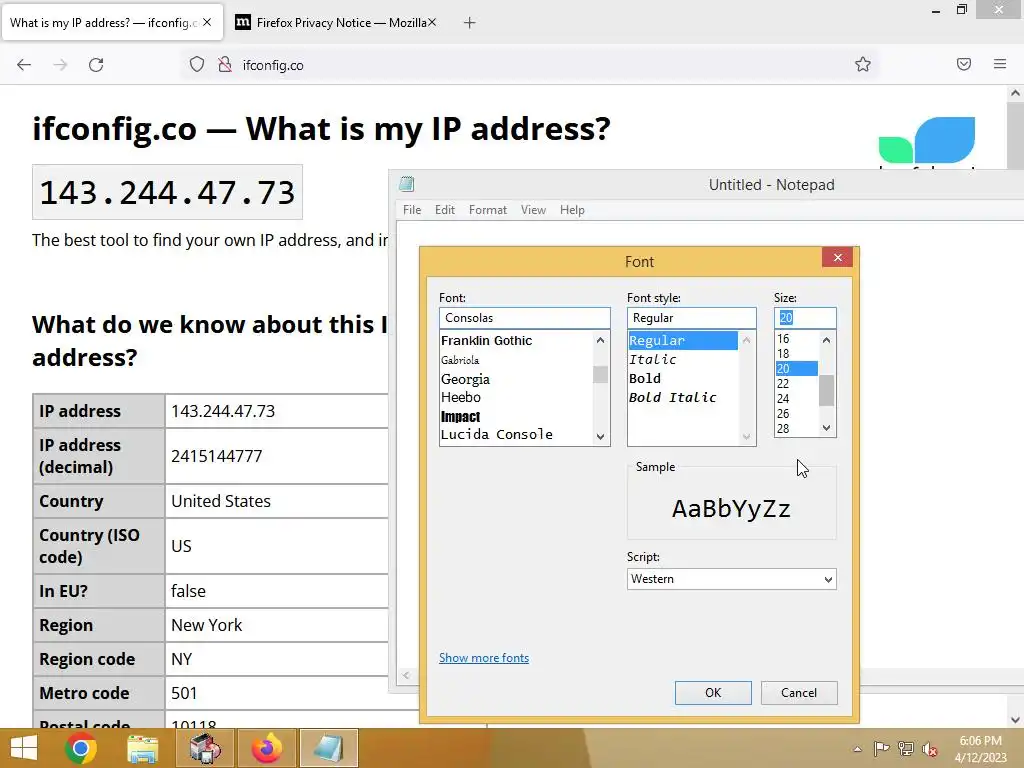Close the Firefox Privacy Notice tab
The image size is (1024, 768).
(432, 22)
